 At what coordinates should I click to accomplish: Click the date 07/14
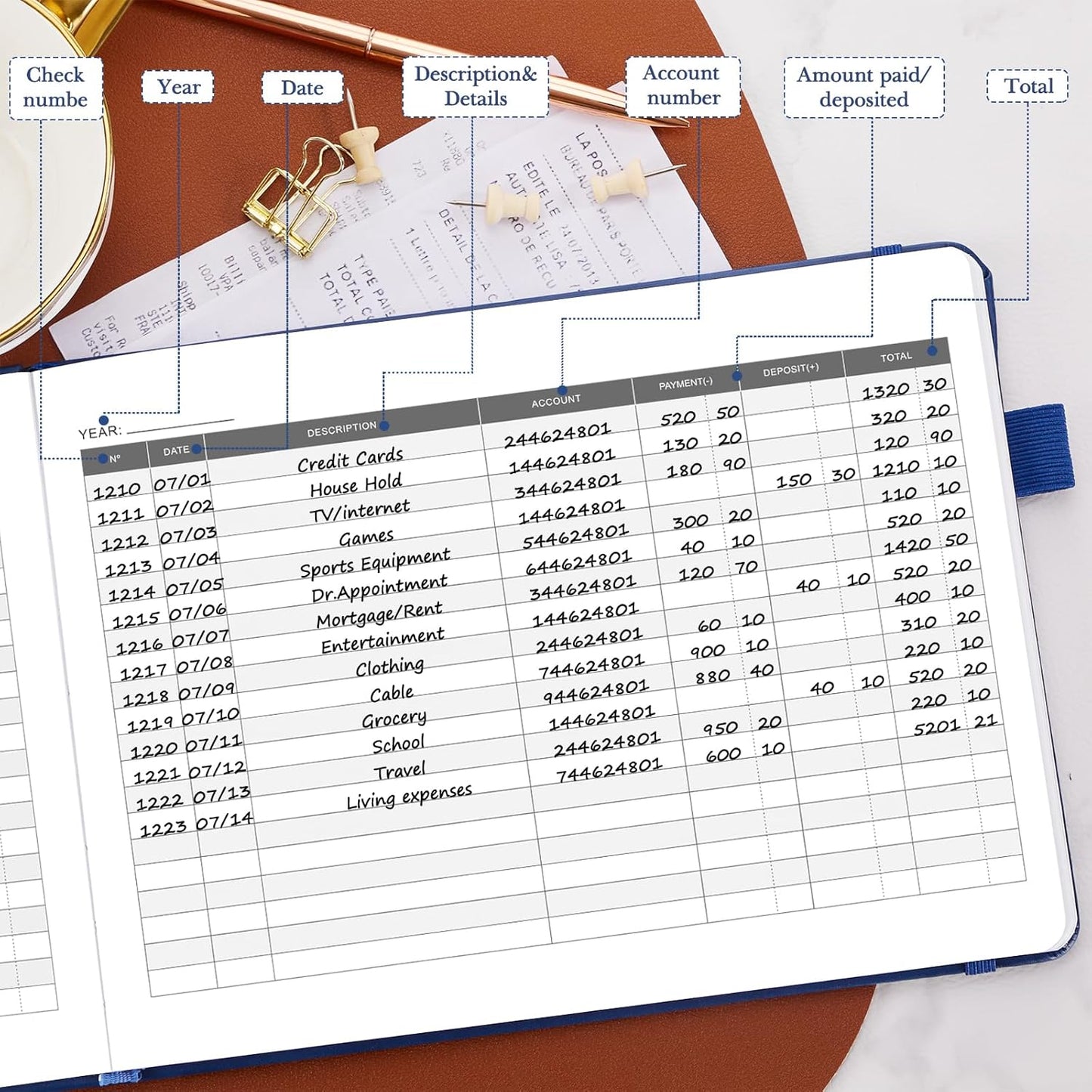[224, 821]
